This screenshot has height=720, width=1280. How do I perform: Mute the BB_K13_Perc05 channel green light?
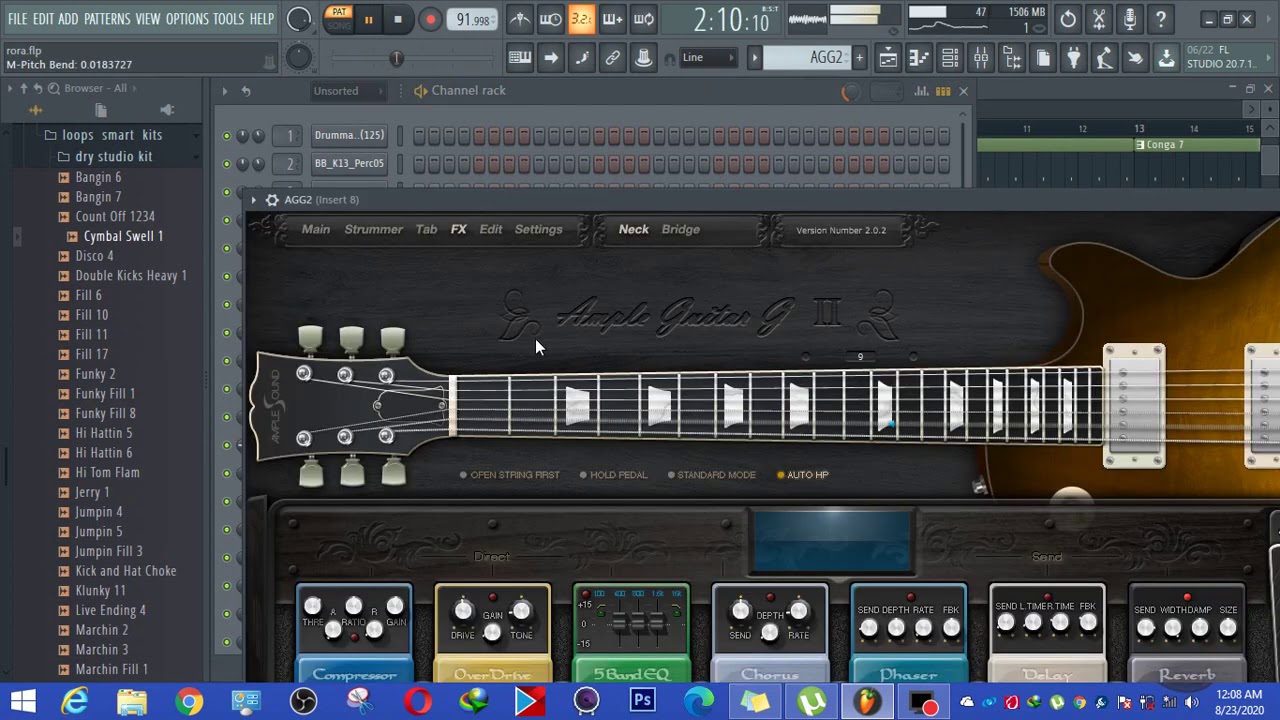click(x=227, y=164)
